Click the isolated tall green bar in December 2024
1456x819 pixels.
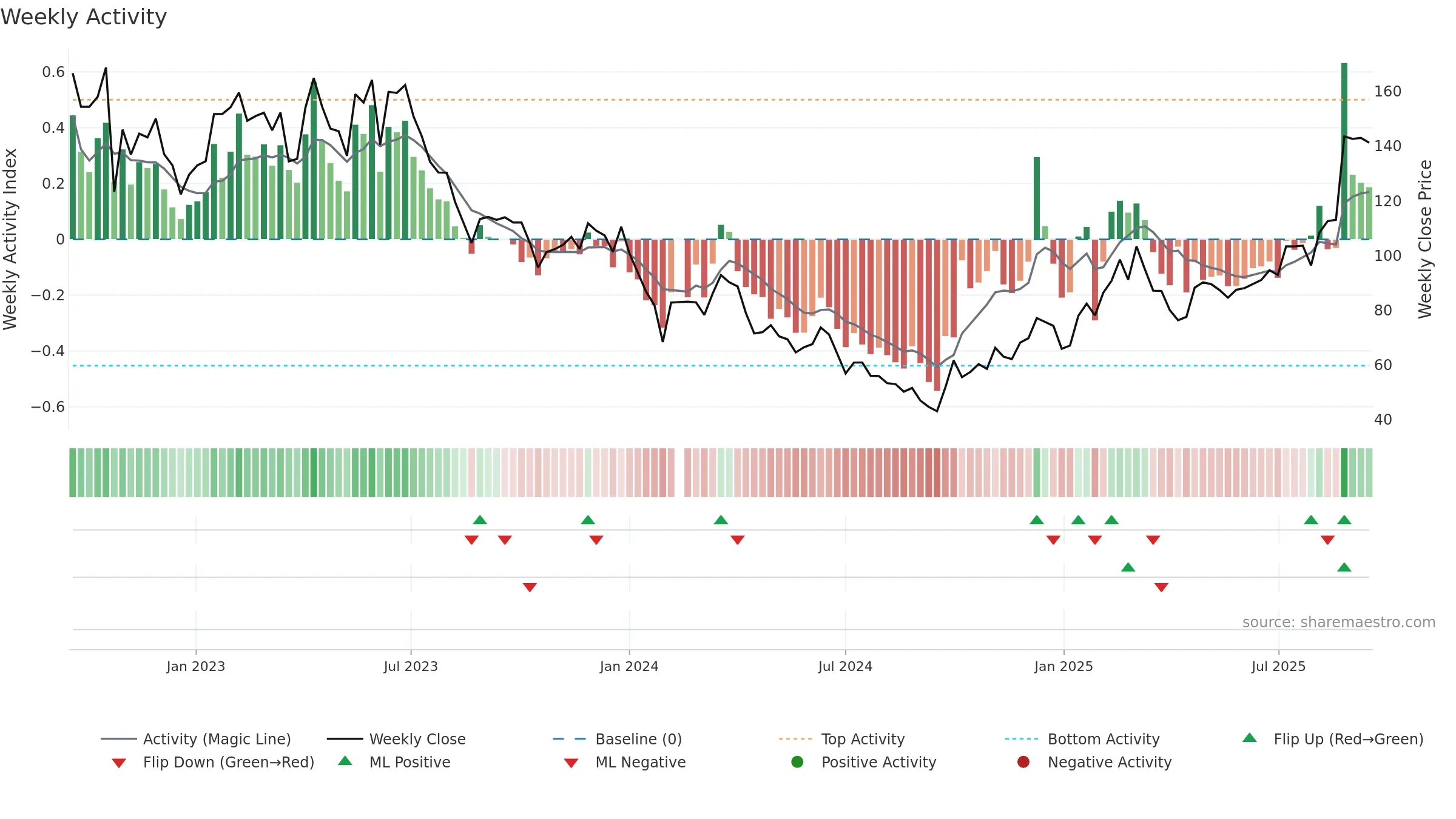click(1037, 198)
